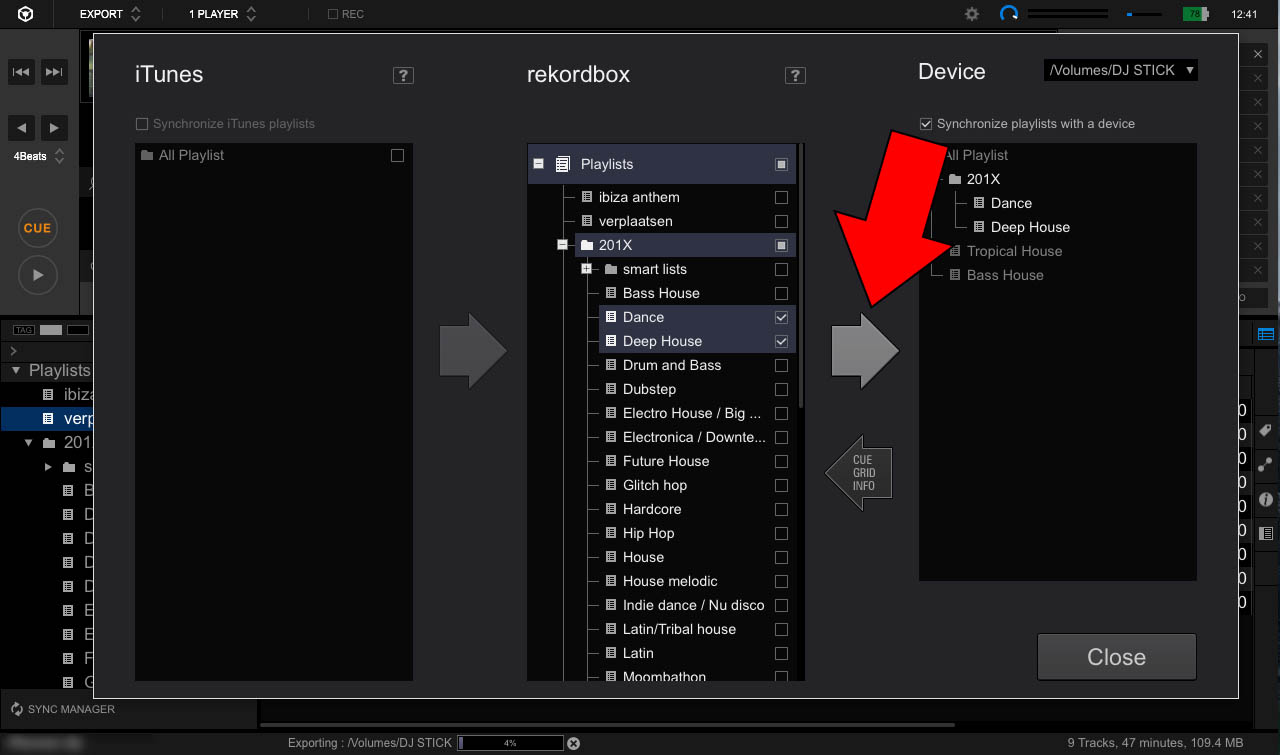Click the related tracks icon on right sidebar
The width and height of the screenshot is (1280, 755).
tap(1265, 465)
